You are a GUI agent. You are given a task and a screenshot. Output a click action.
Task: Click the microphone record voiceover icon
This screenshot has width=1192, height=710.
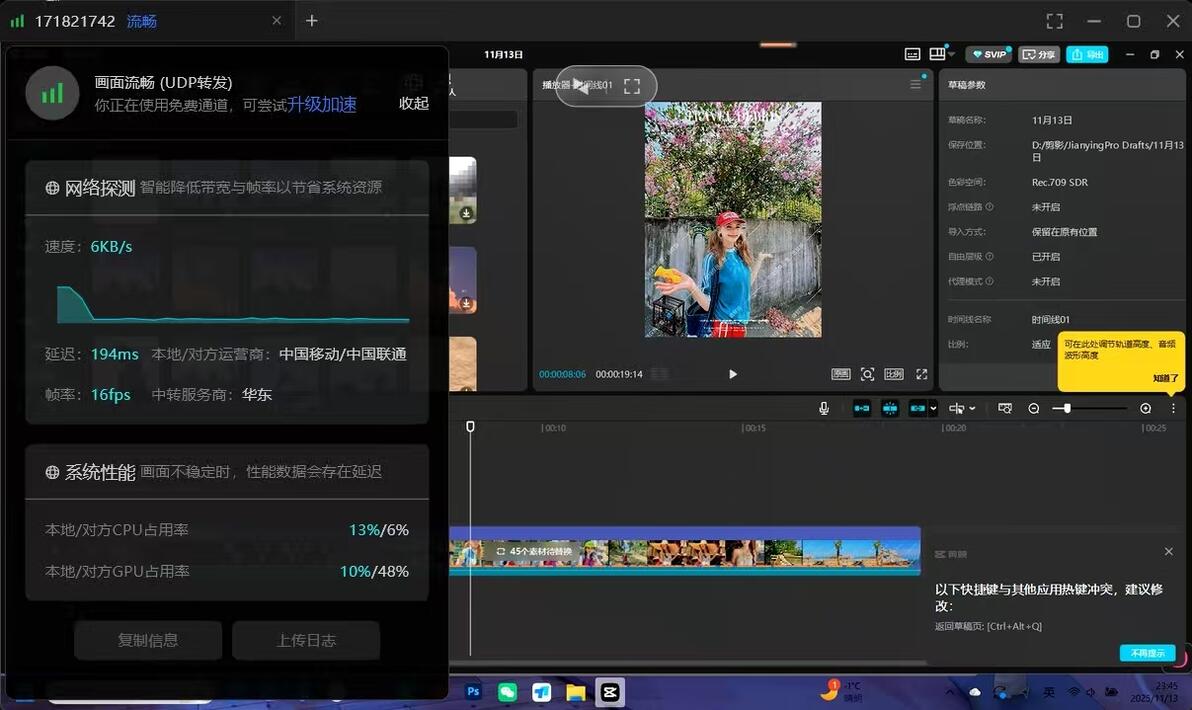[824, 408]
